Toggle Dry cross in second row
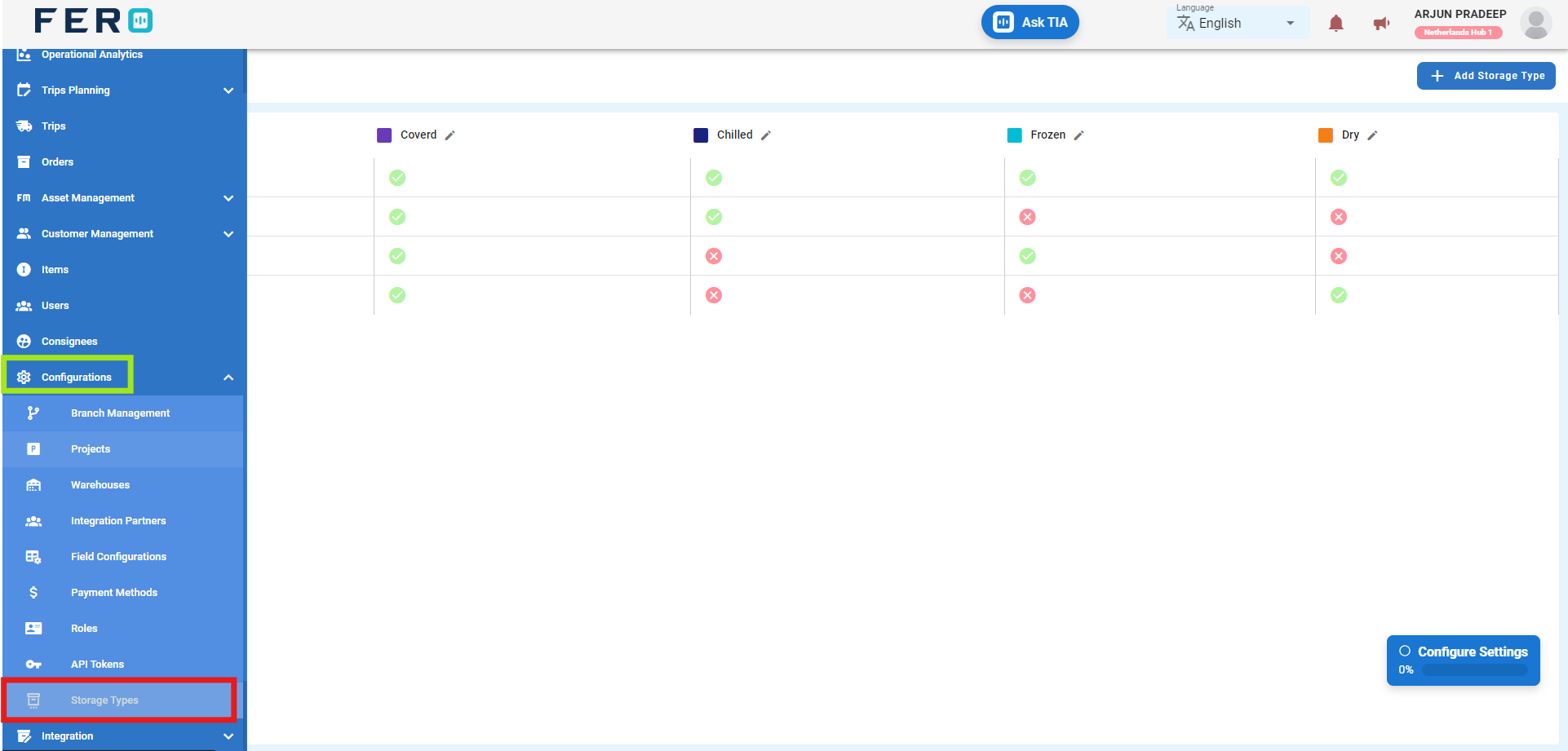This screenshot has height=751, width=1568. click(x=1339, y=217)
